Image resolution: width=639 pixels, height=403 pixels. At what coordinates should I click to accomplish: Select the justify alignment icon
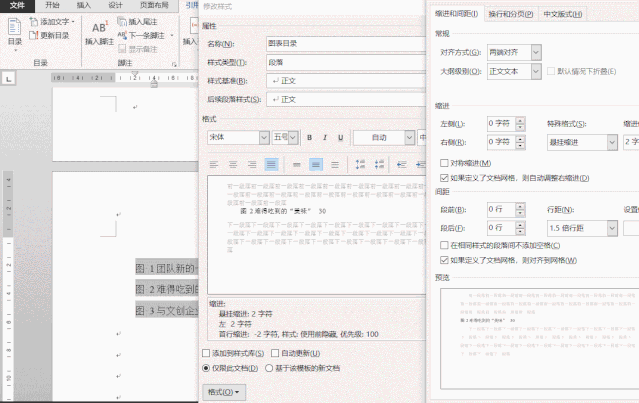point(271,164)
